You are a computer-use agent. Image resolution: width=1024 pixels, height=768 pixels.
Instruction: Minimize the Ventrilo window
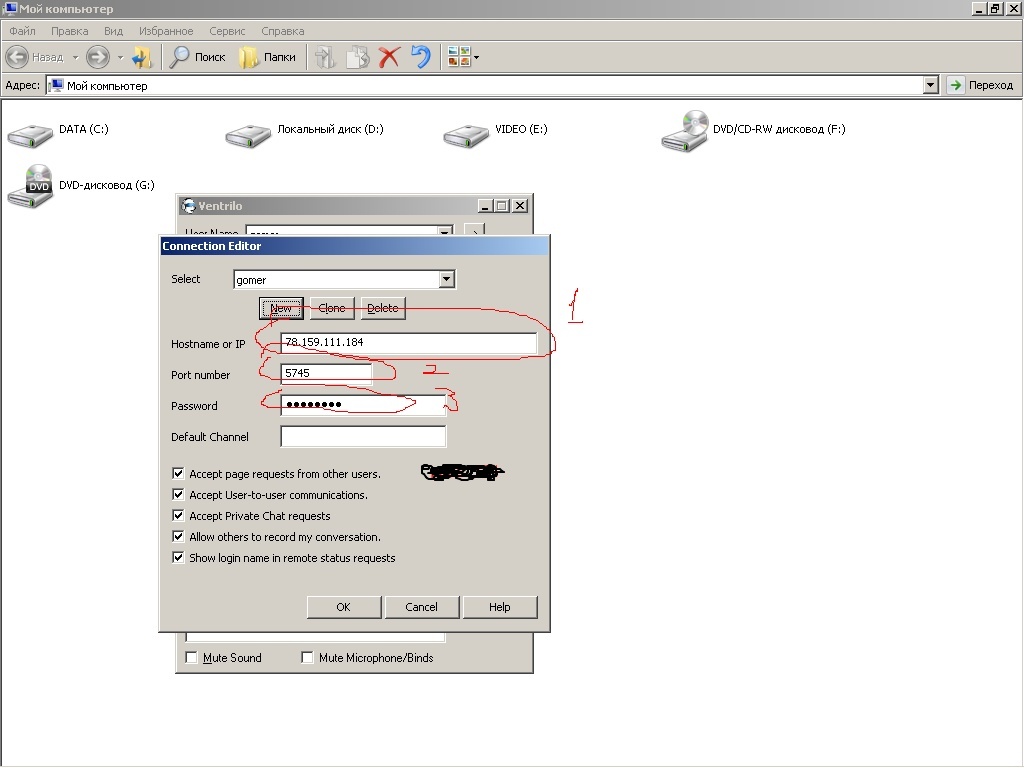pos(485,206)
